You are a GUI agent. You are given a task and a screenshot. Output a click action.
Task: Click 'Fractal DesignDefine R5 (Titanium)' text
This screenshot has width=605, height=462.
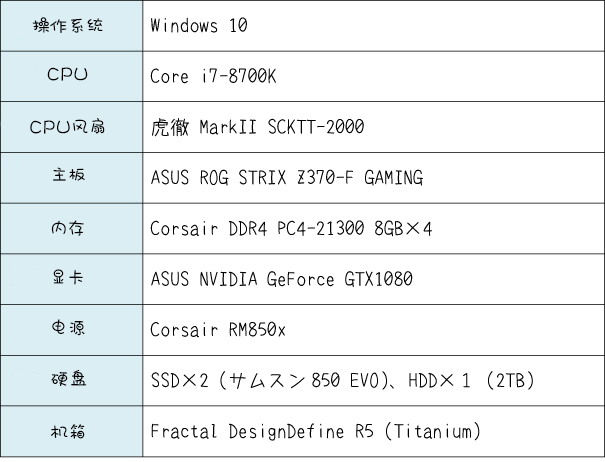[x=316, y=431]
